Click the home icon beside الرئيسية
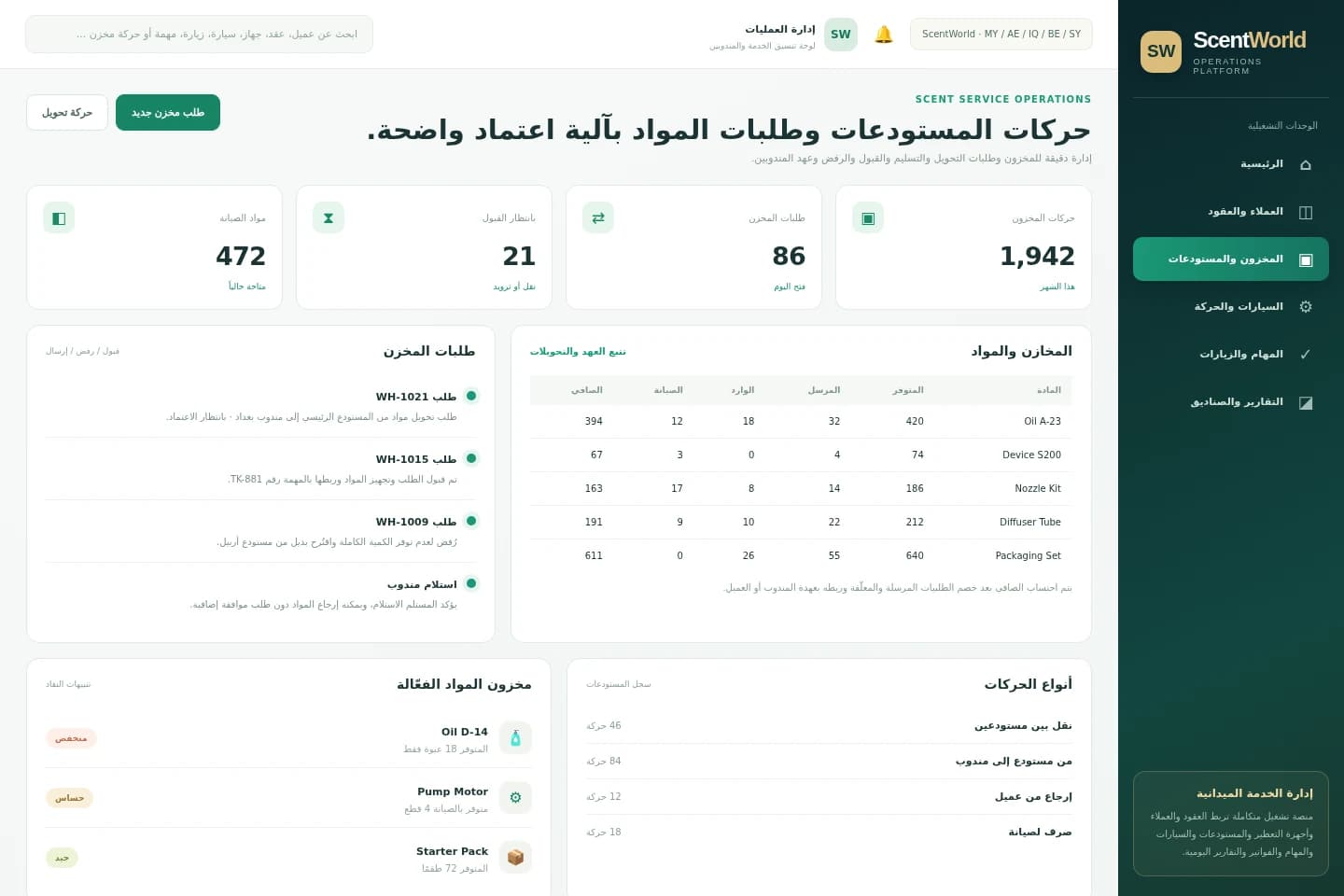 [x=1306, y=164]
